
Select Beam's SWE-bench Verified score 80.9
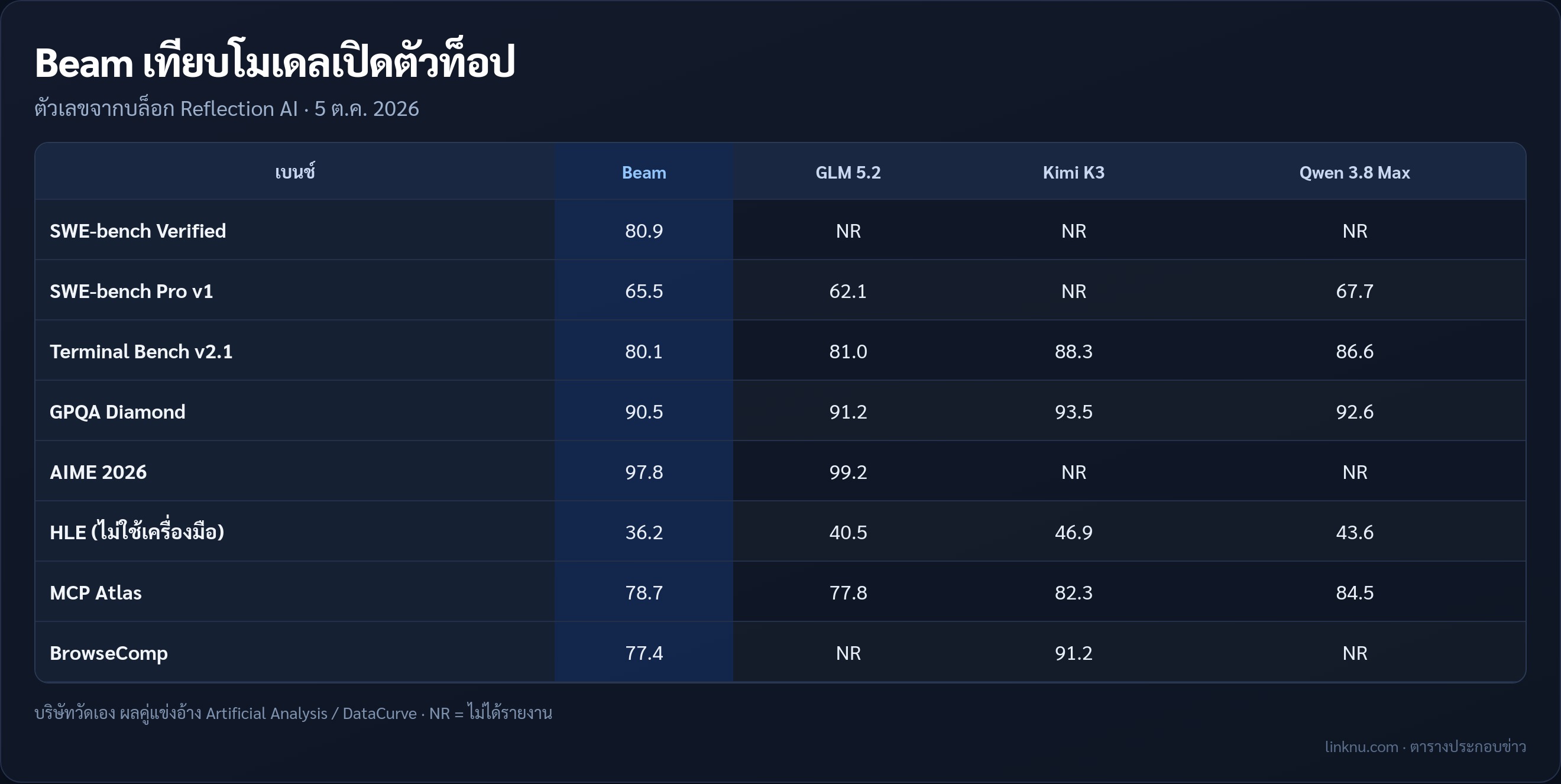(643, 231)
